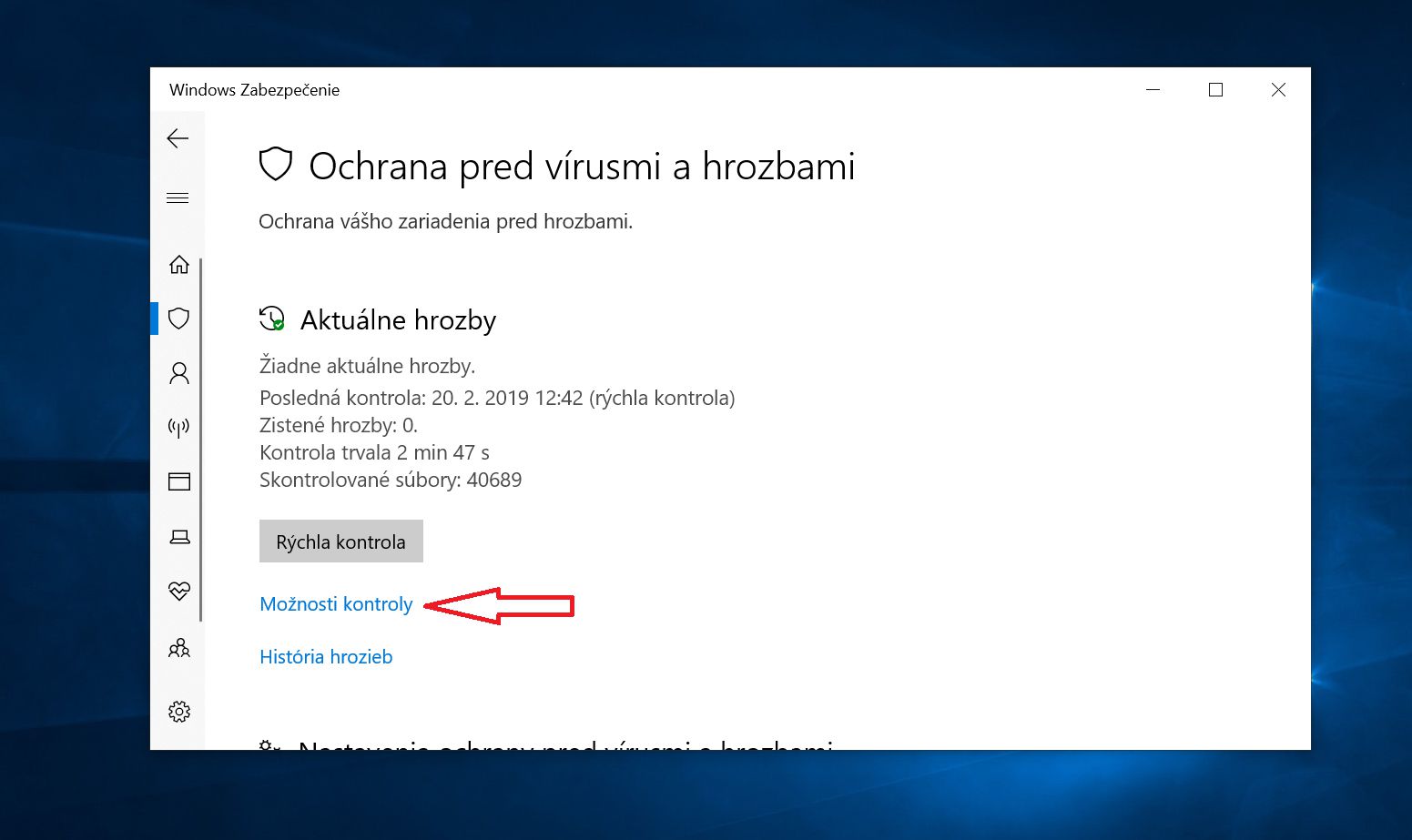Open the Family options people icon
This screenshot has width=1412, height=840.
(179, 648)
